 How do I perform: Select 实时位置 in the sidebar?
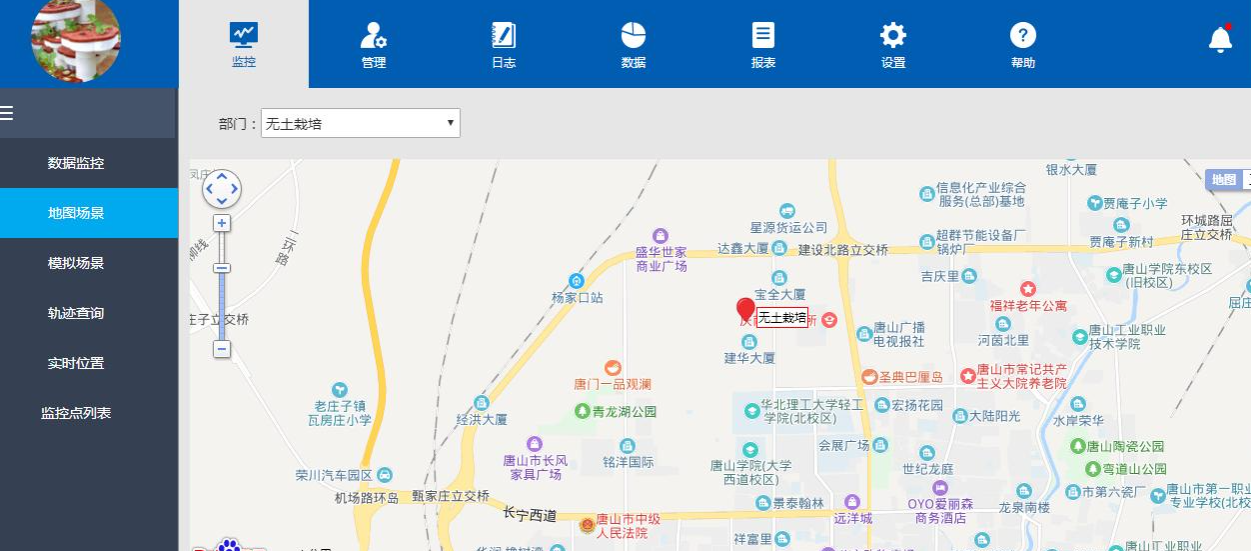(76, 363)
